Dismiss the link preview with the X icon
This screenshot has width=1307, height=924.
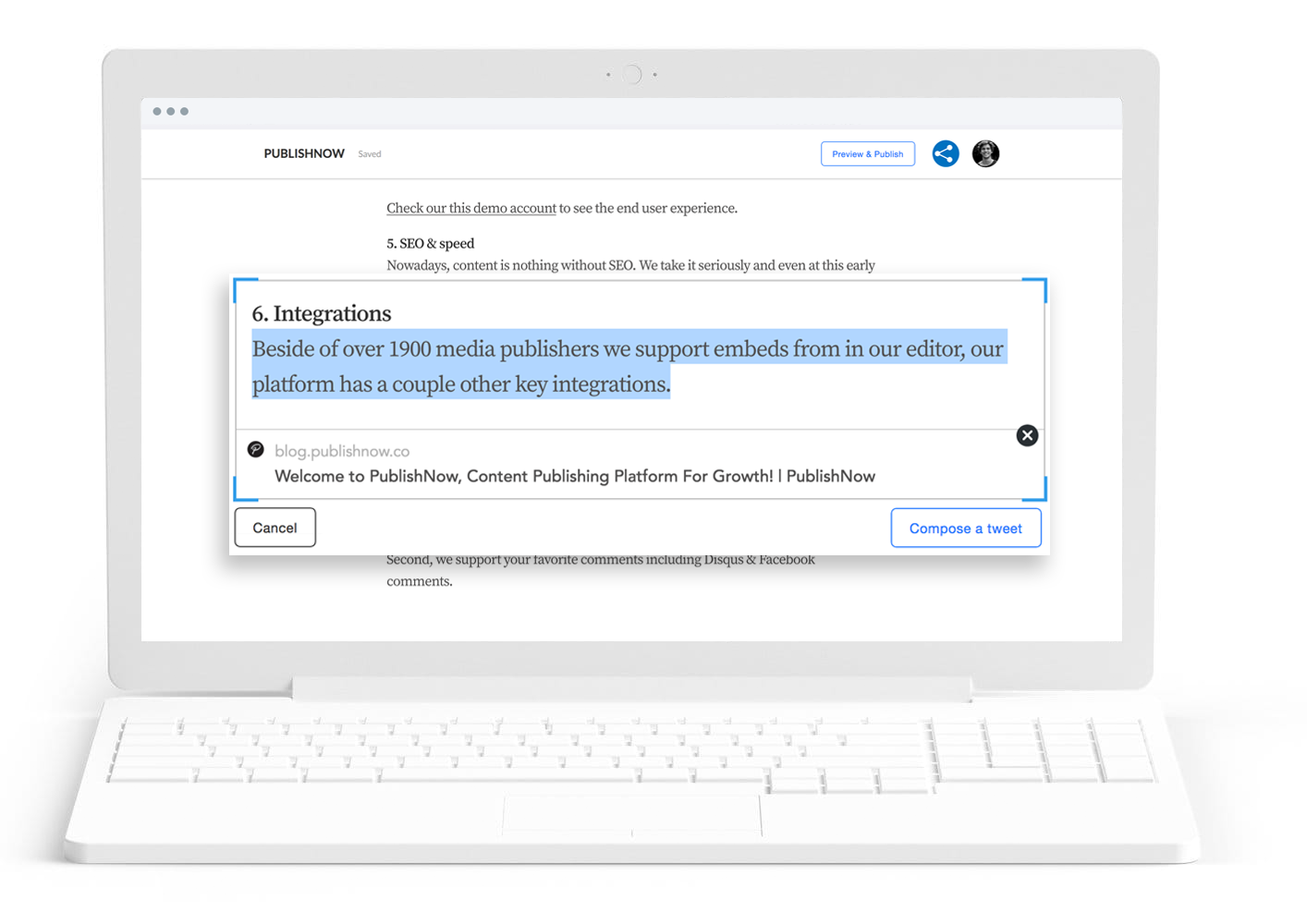(1027, 435)
